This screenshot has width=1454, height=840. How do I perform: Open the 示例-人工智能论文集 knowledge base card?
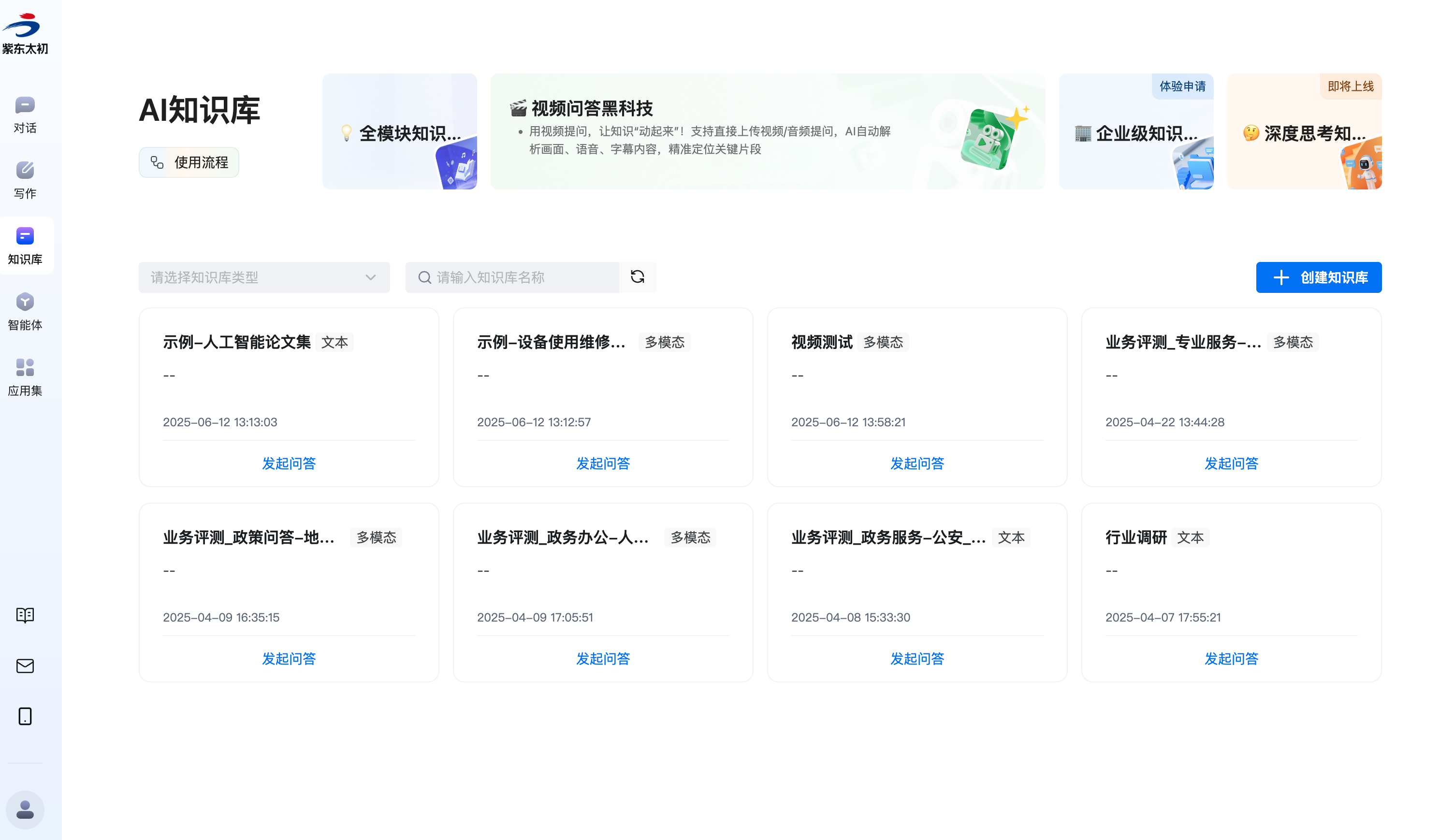236,343
